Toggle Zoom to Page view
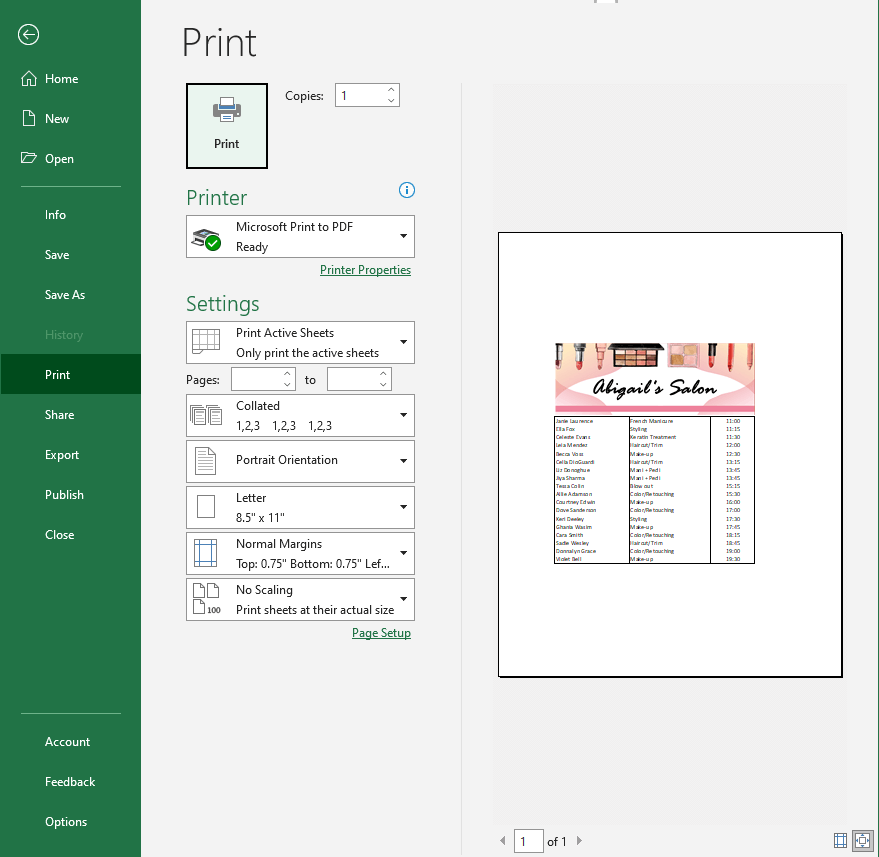The height and width of the screenshot is (857, 879). pos(862,840)
